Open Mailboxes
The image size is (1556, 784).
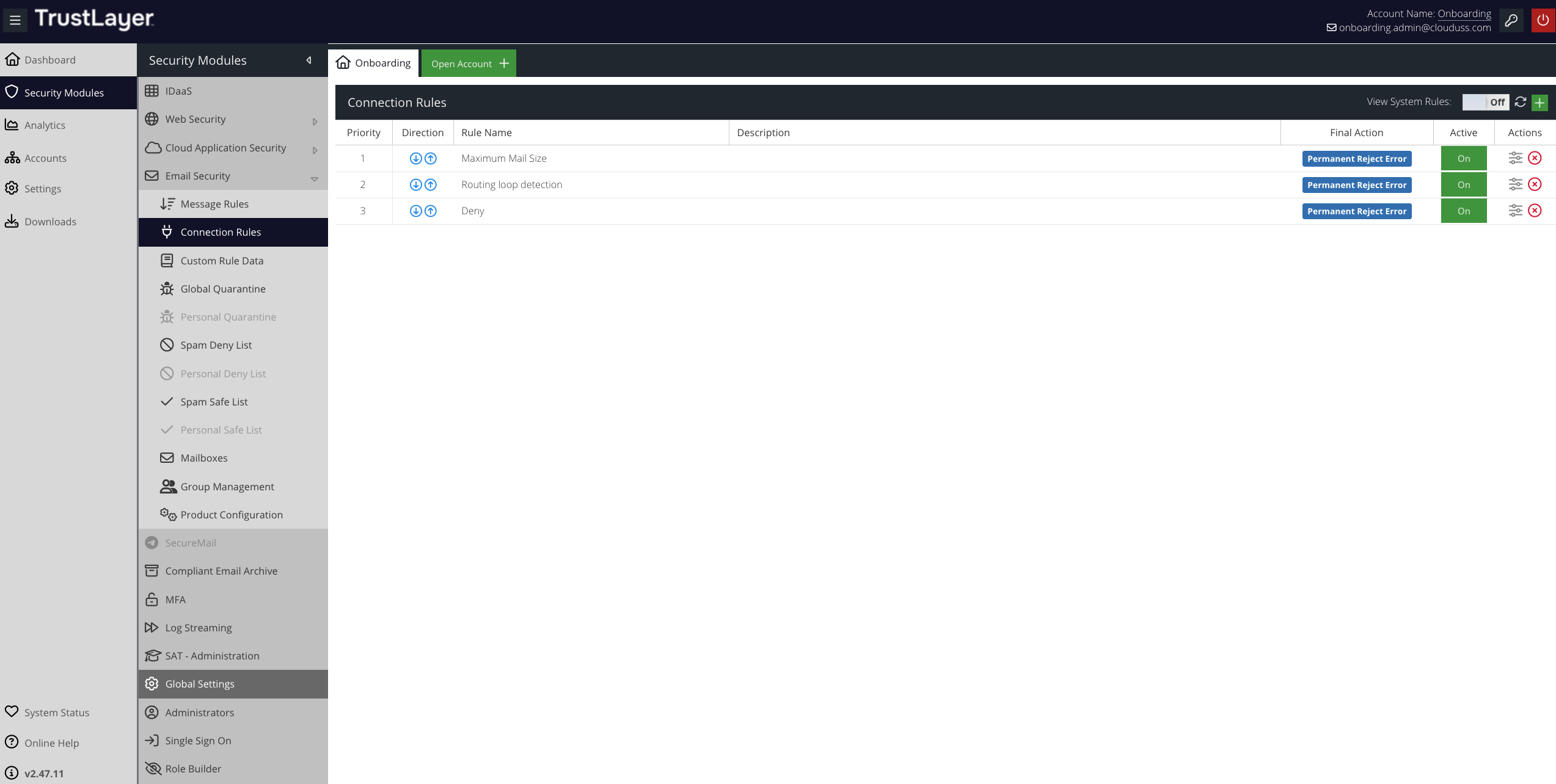pos(233,458)
